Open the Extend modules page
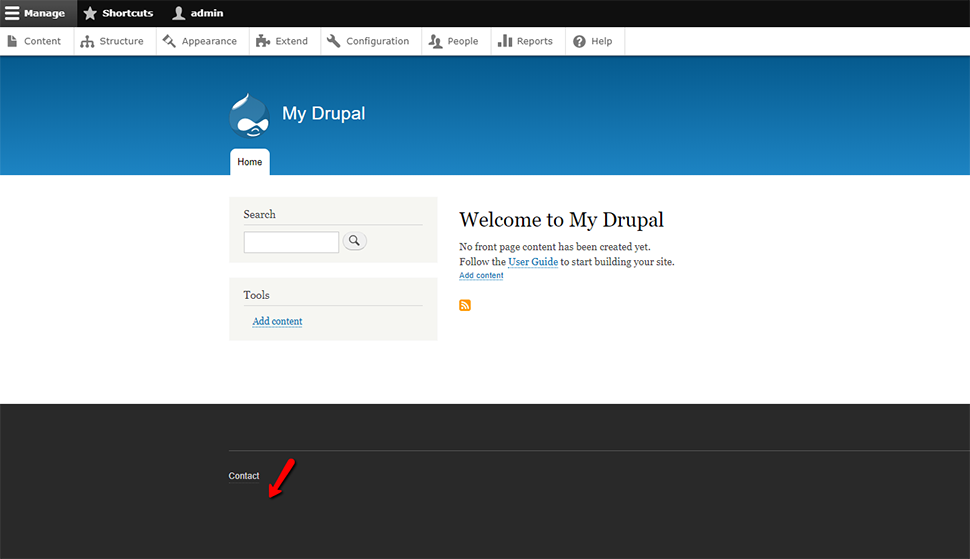The width and height of the screenshot is (970, 559). (x=282, y=41)
